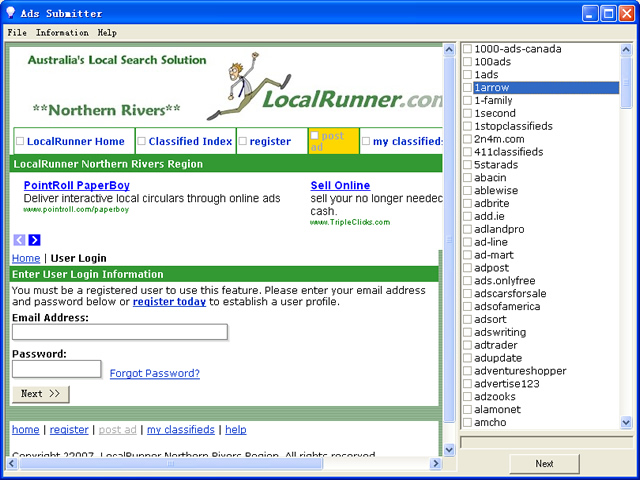The width and height of the screenshot is (640, 480).
Task: Click the Next button below site list
Action: click(x=544, y=464)
